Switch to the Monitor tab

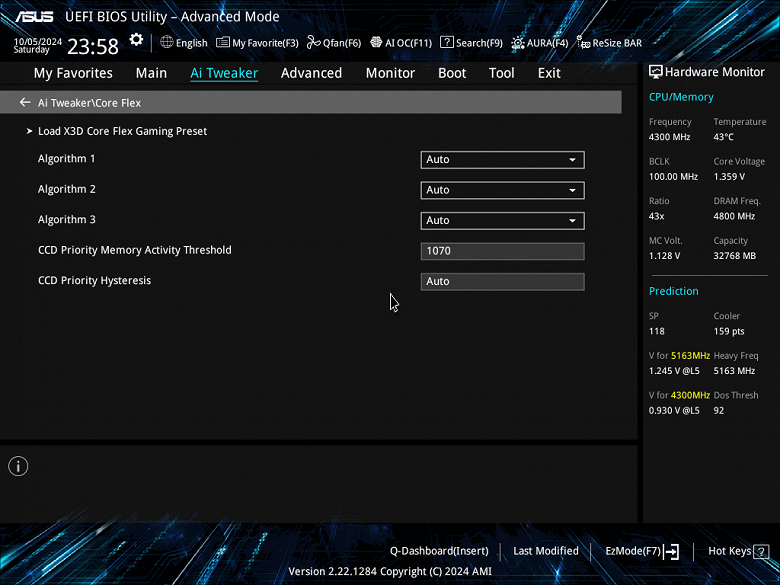[x=390, y=73]
